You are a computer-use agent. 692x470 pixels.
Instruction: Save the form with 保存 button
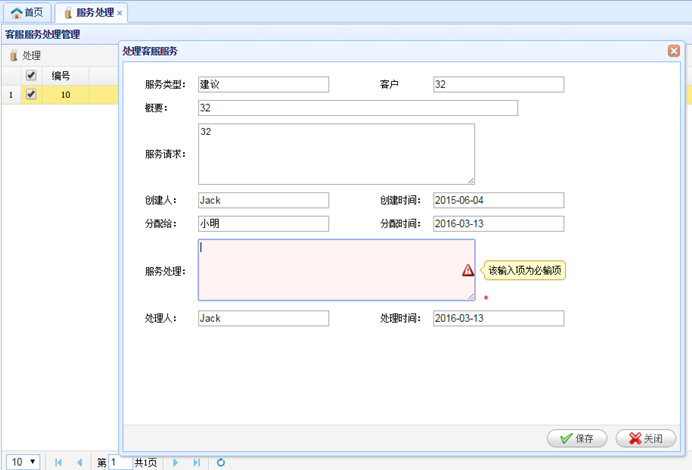pyautogui.click(x=577, y=438)
